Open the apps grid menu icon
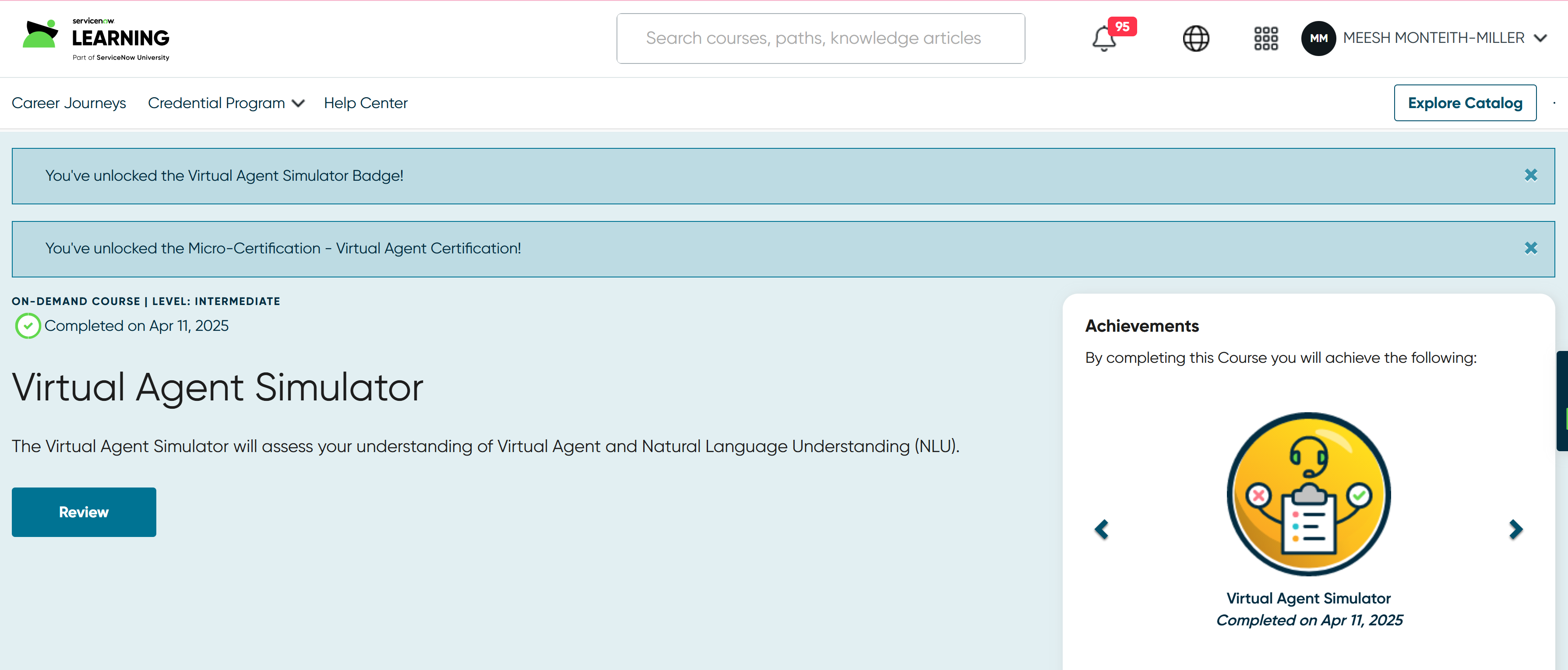Image resolution: width=1568 pixels, height=670 pixels. 1265,39
